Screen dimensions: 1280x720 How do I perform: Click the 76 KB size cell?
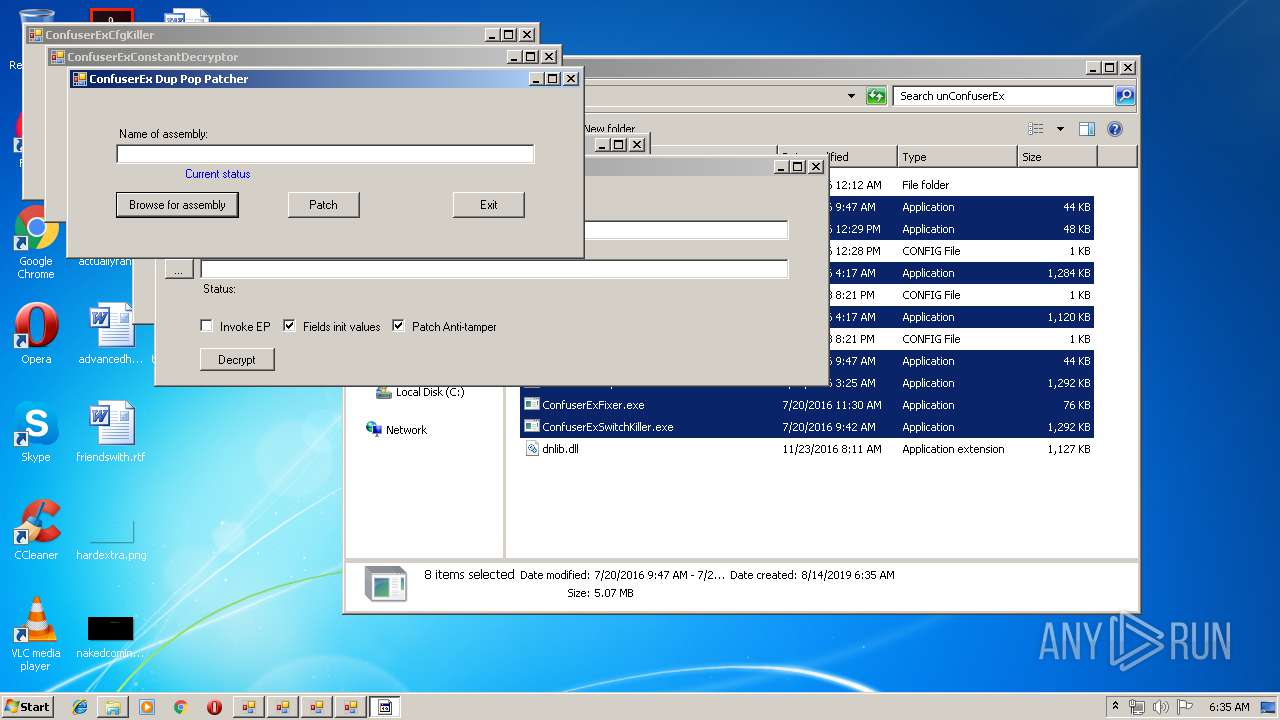1077,405
